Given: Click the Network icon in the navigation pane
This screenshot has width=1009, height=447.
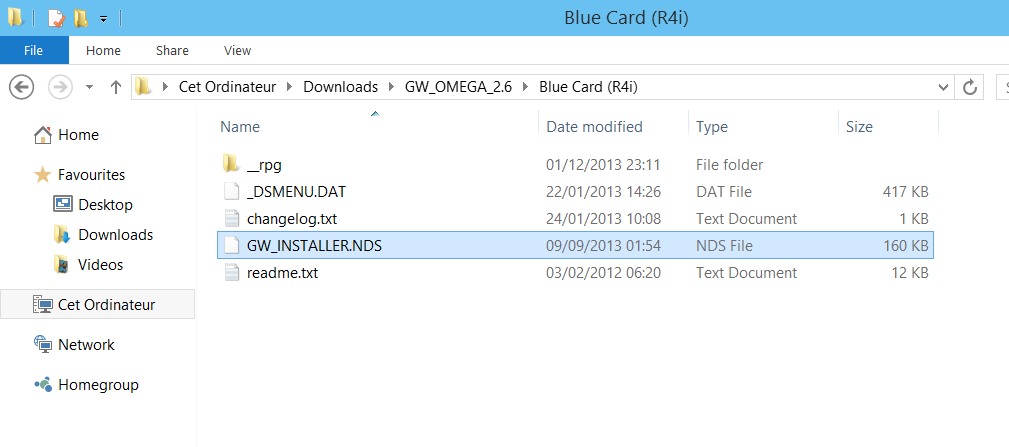Looking at the screenshot, I should point(42,344).
